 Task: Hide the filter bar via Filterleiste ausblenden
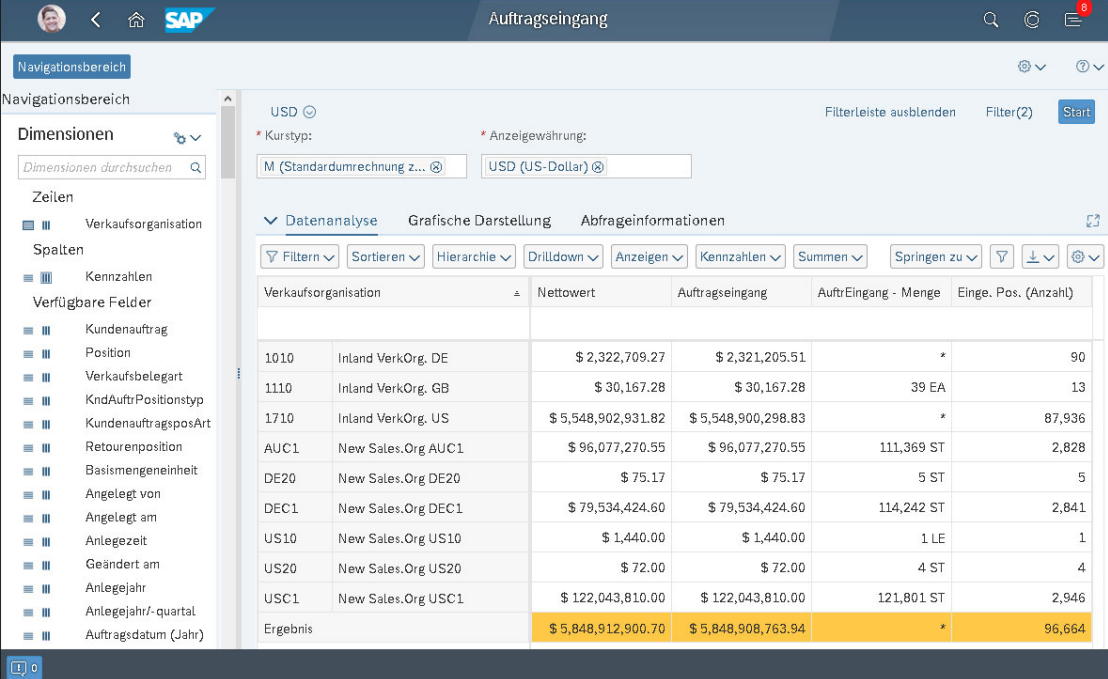890,112
